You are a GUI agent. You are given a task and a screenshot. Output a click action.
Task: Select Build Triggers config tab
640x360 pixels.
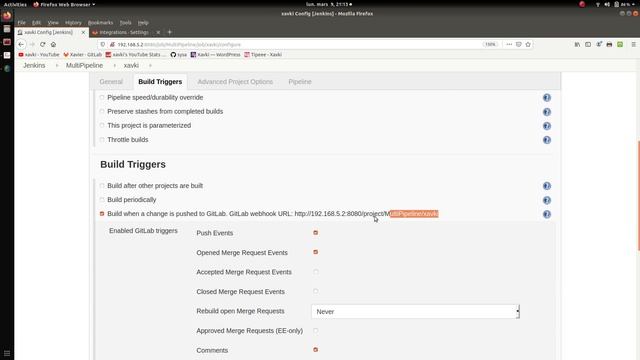(x=160, y=82)
